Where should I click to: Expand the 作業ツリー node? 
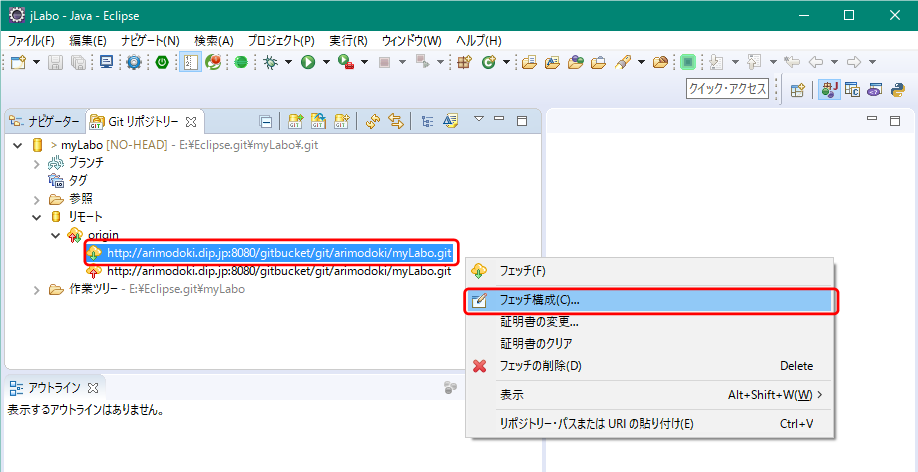pyautogui.click(x=37, y=289)
